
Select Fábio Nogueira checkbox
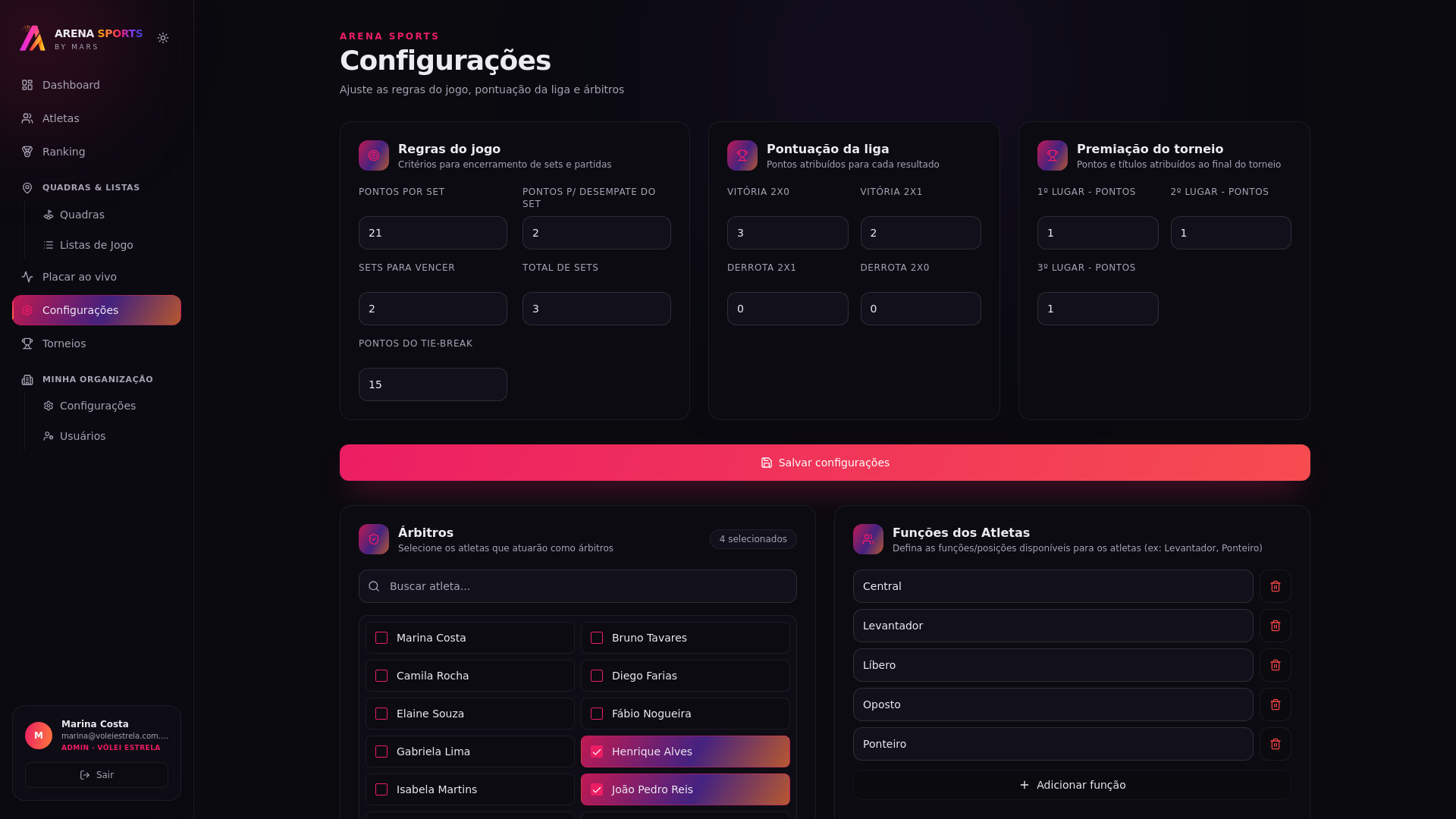pos(597,714)
